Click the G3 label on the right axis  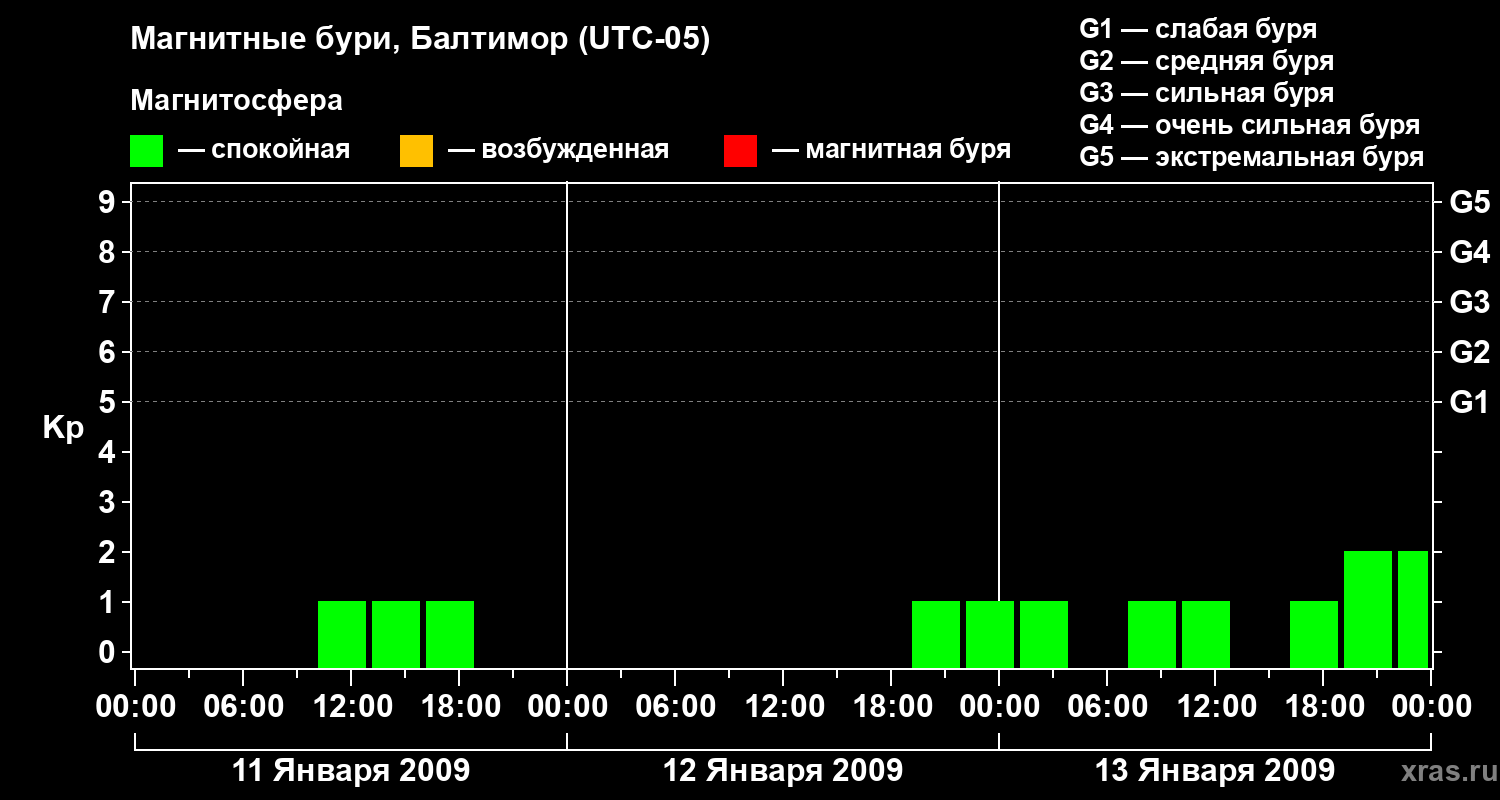tap(1469, 302)
